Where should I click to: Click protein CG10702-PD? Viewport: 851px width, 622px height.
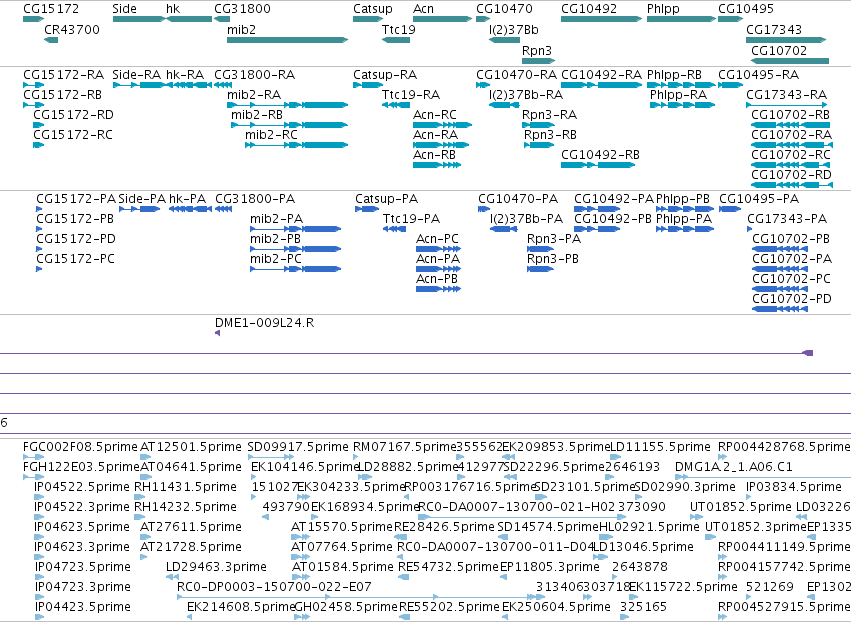[792, 299]
